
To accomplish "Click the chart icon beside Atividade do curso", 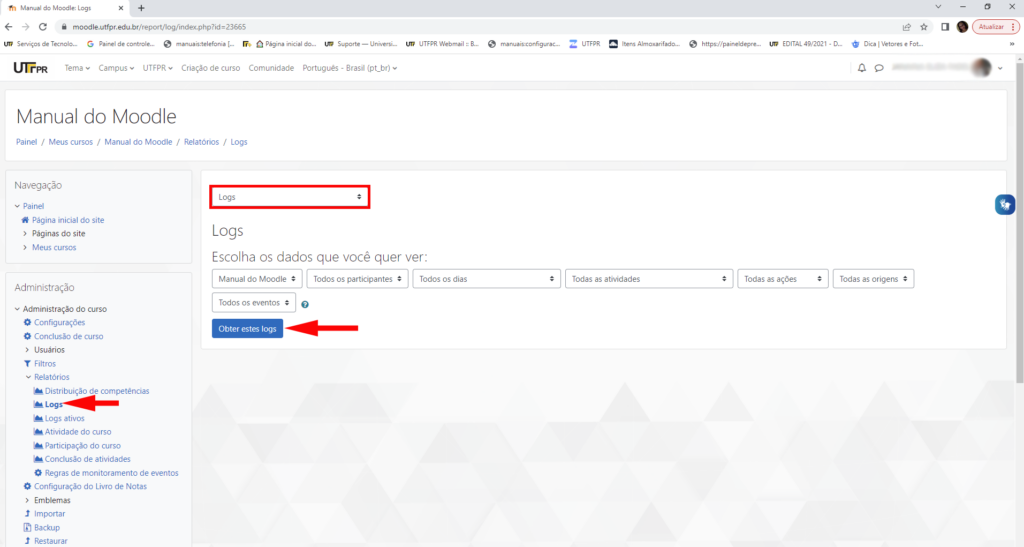I will tap(38, 432).
